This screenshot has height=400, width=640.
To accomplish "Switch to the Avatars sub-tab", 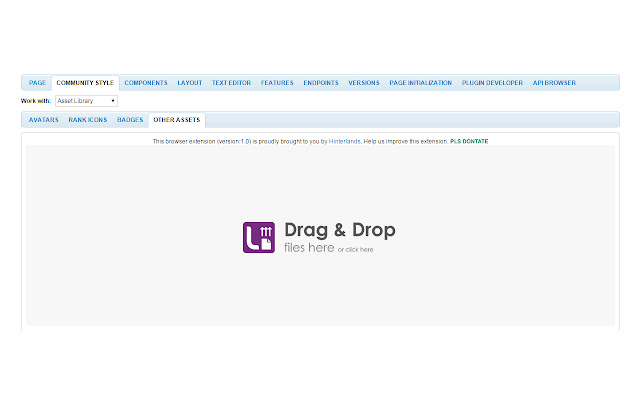I will [43, 120].
